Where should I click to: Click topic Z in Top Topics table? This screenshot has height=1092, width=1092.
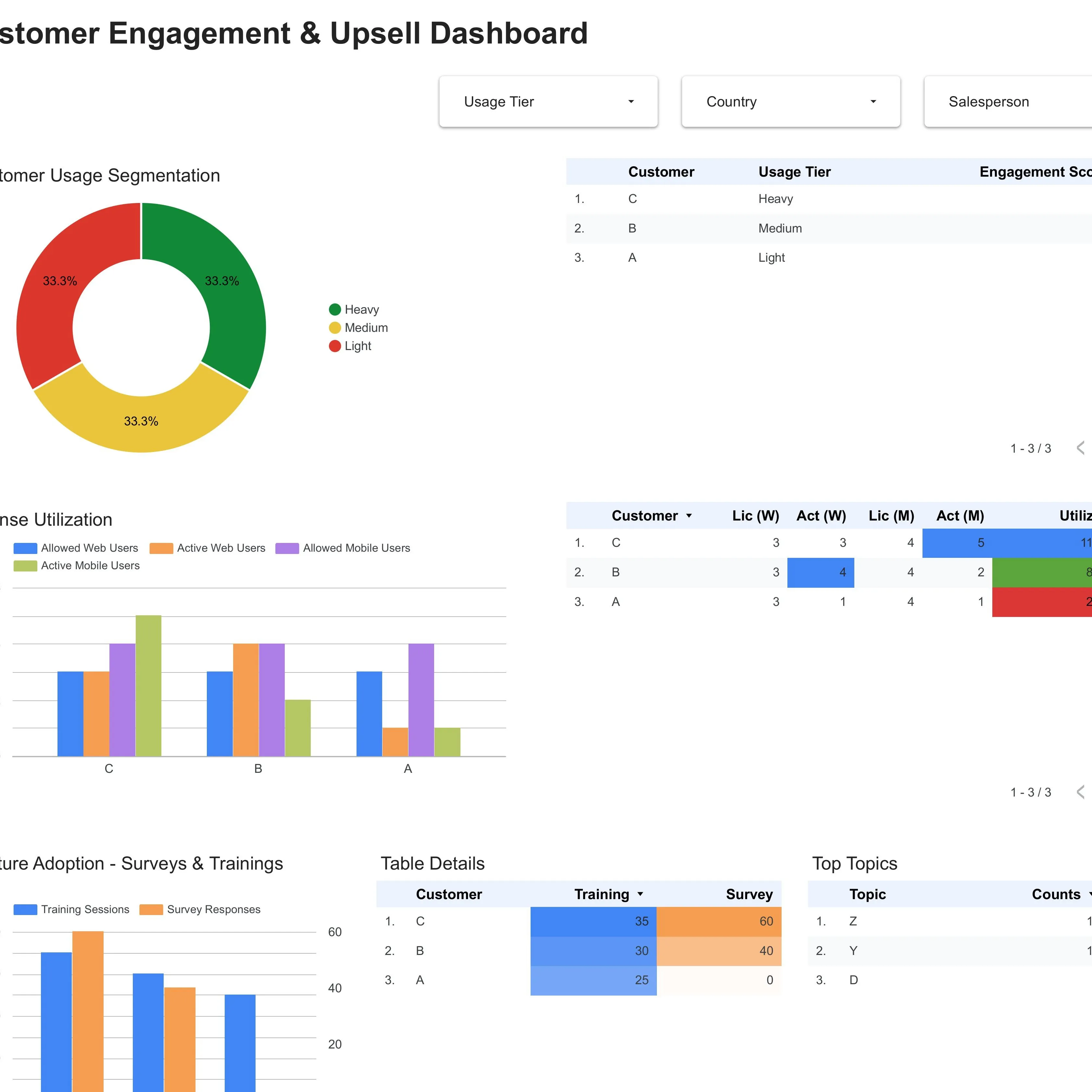pyautogui.click(x=853, y=922)
